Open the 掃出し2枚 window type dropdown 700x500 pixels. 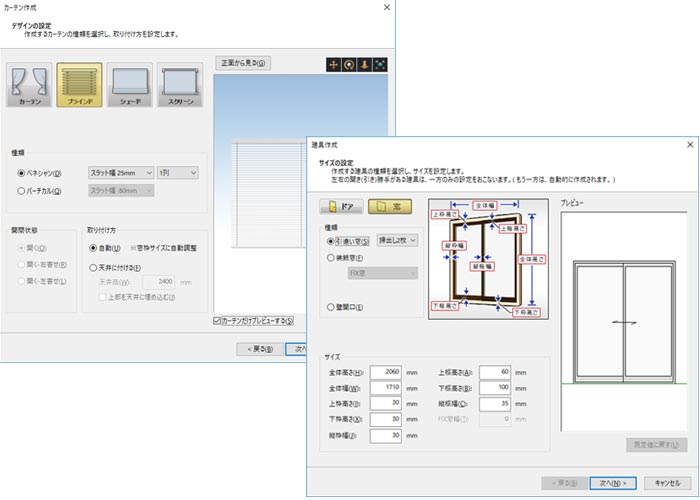click(397, 240)
